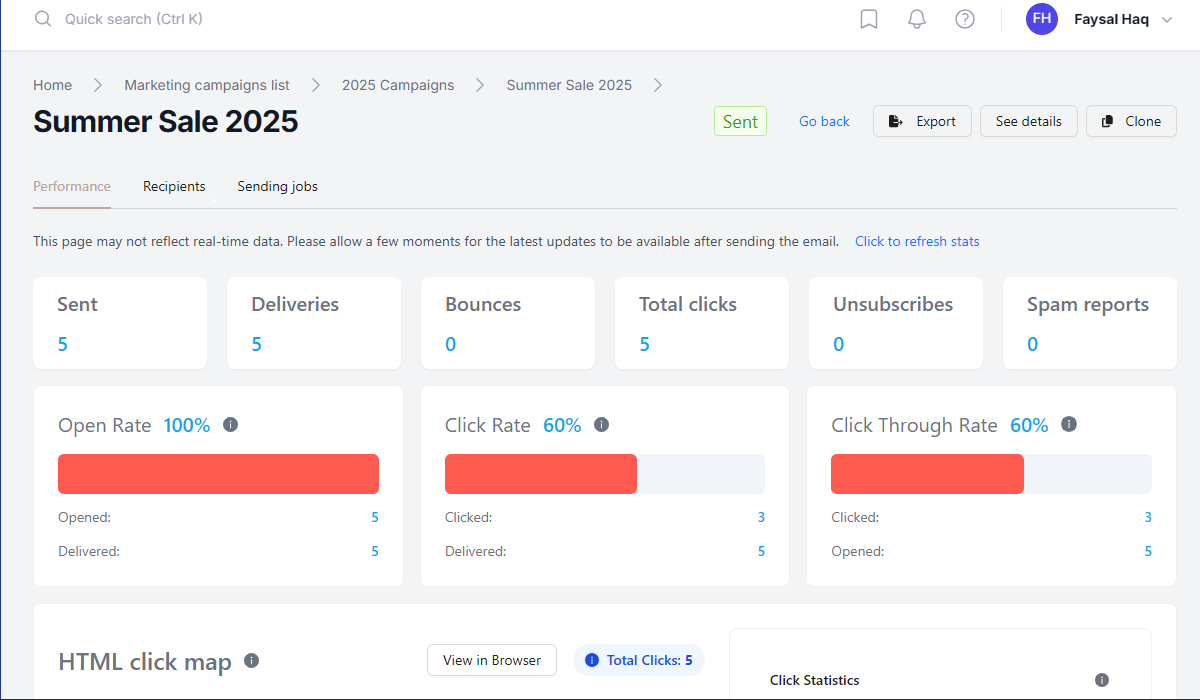Viewport: 1200px width, 700px height.
Task: Click the HTML click map heading
Action: (145, 661)
